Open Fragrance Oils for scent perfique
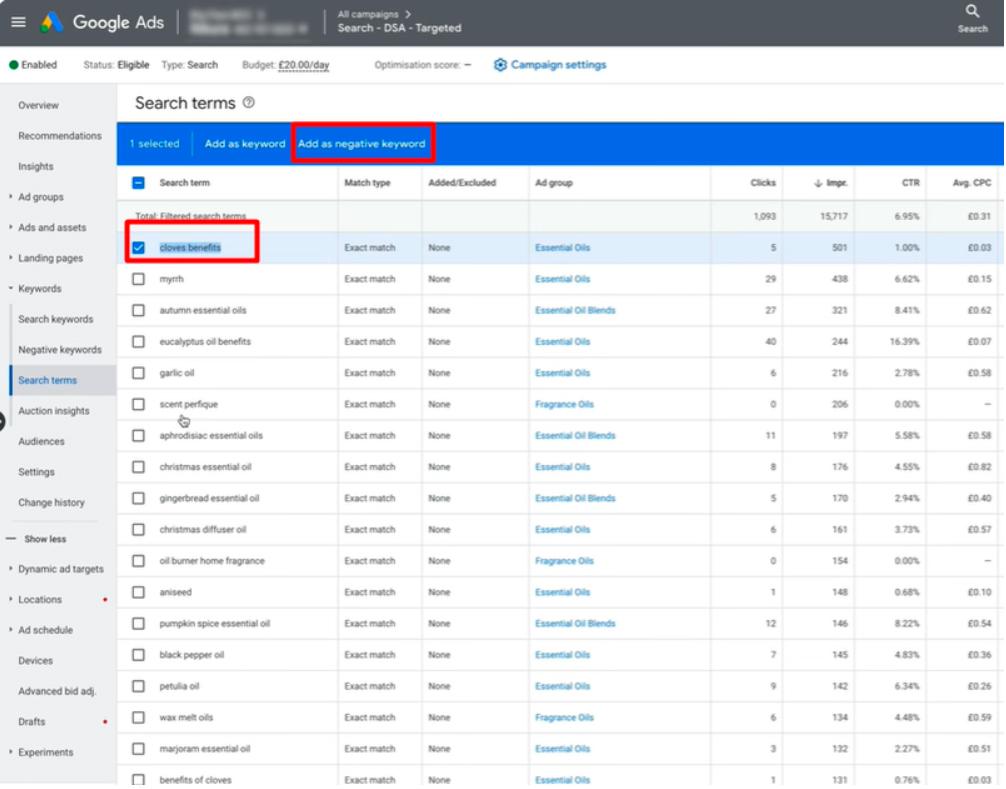The width and height of the screenshot is (1006, 789). point(564,405)
